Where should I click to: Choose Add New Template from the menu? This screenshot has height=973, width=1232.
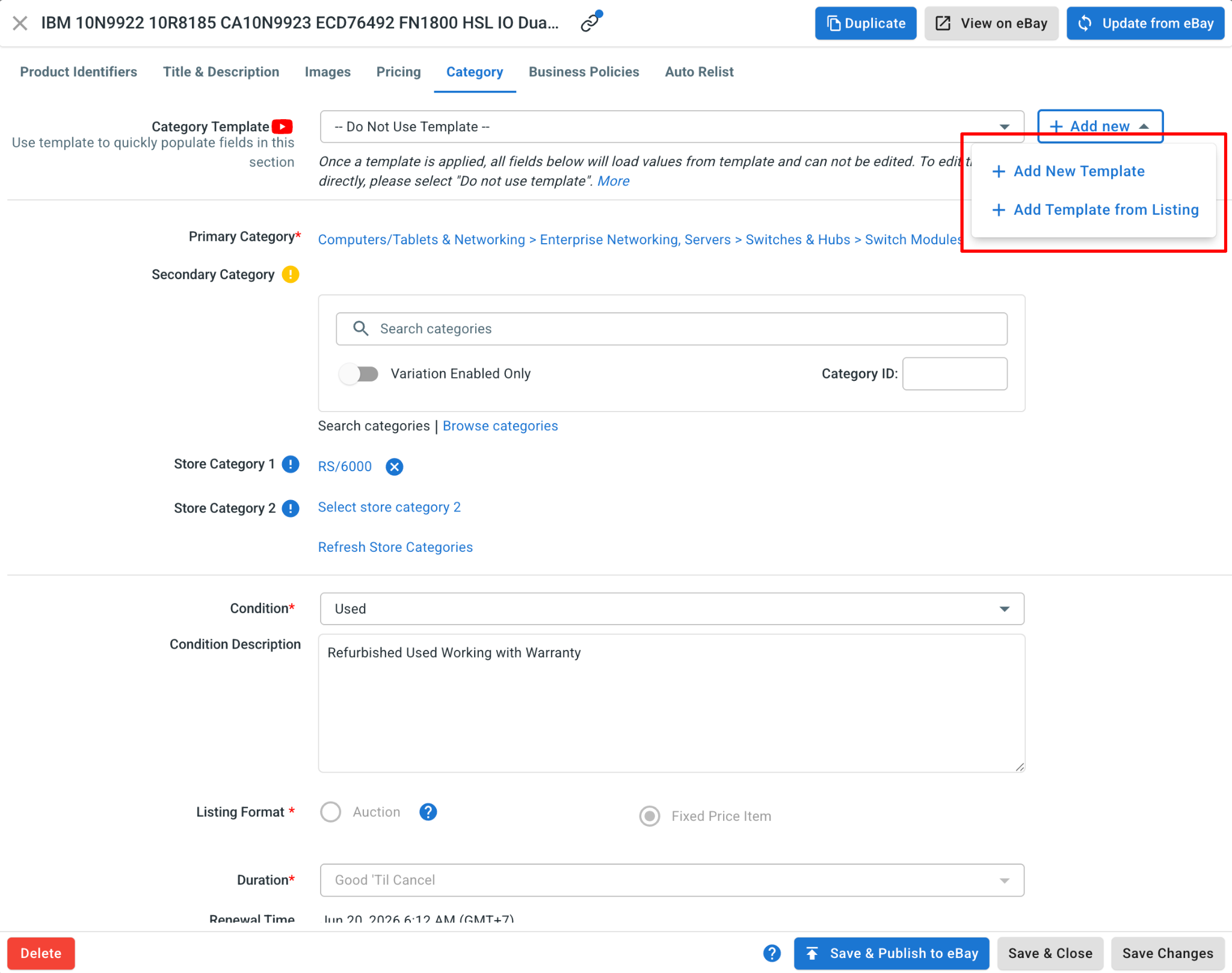[x=1068, y=171]
